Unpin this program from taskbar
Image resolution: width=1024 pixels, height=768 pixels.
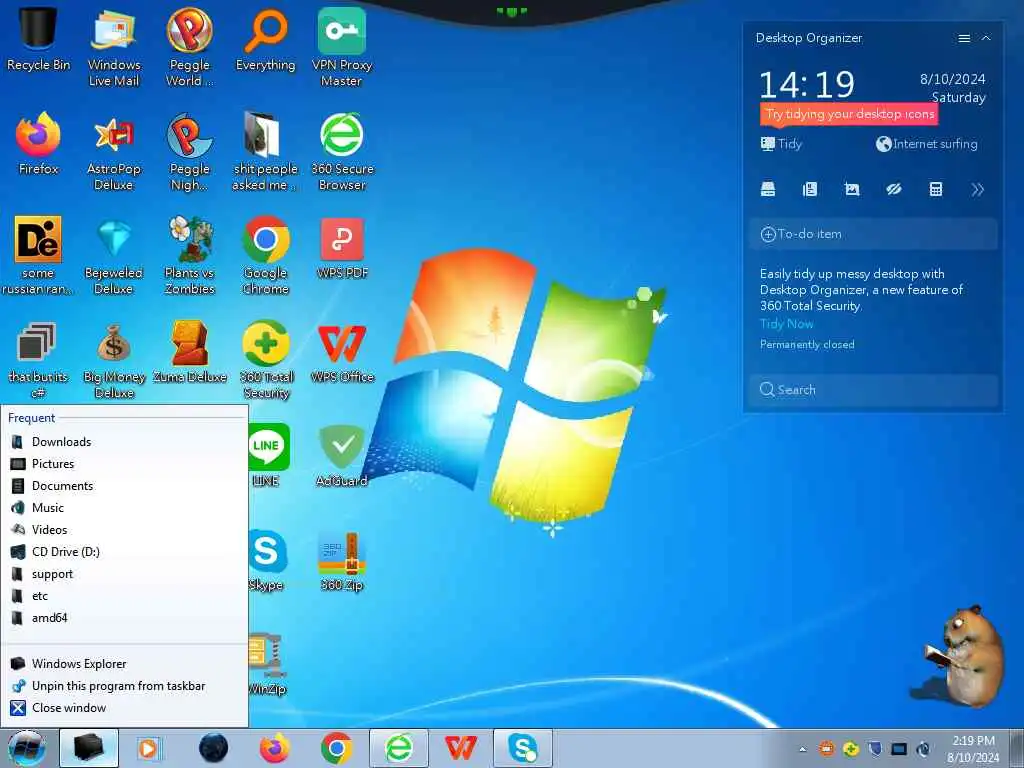coord(124,686)
